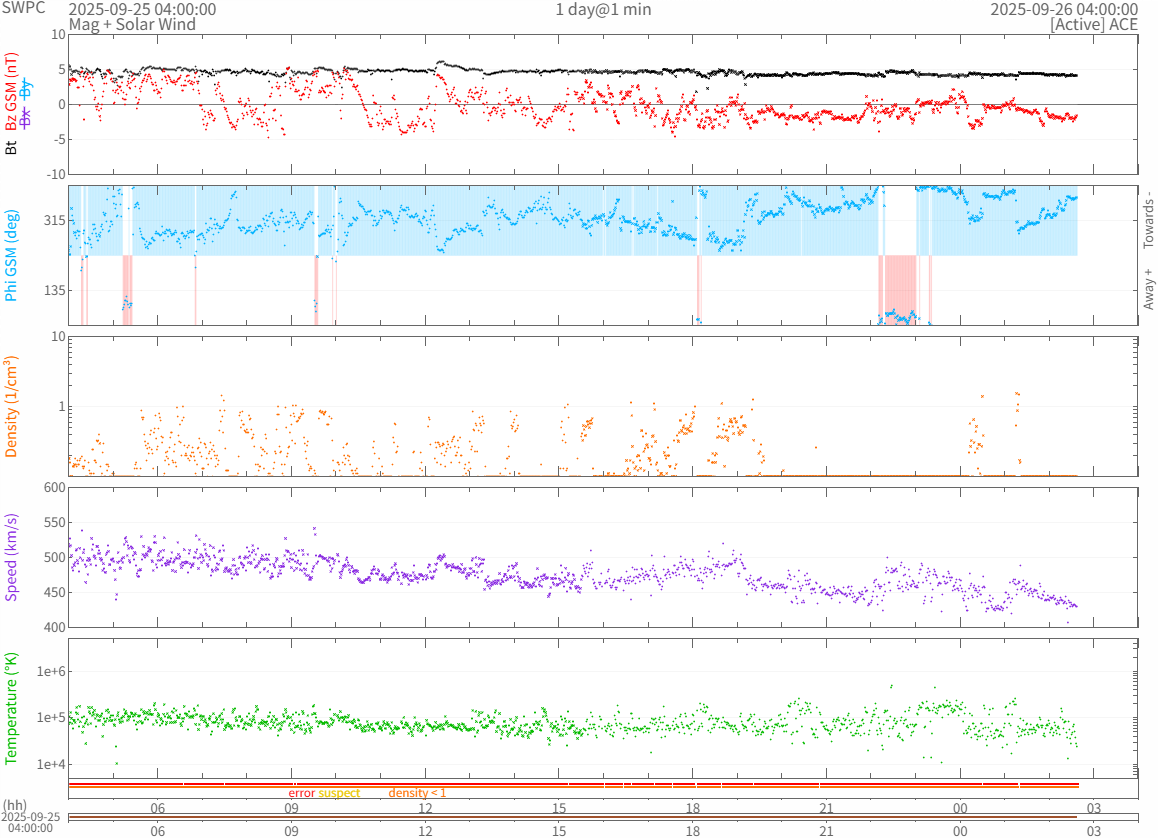Screen dimensions: 1158x838
Task: Click the 'Towards -' sector label
Action: click(x=1148, y=219)
